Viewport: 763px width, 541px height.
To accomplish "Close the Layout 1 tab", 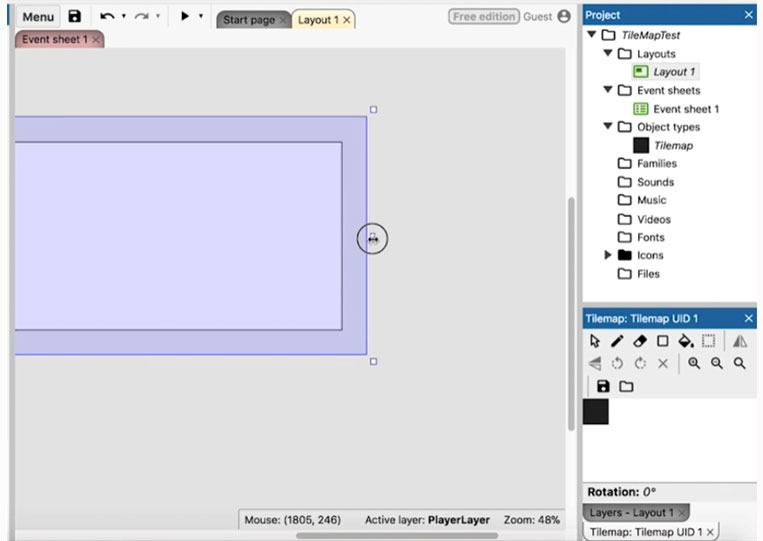I will click(x=346, y=20).
